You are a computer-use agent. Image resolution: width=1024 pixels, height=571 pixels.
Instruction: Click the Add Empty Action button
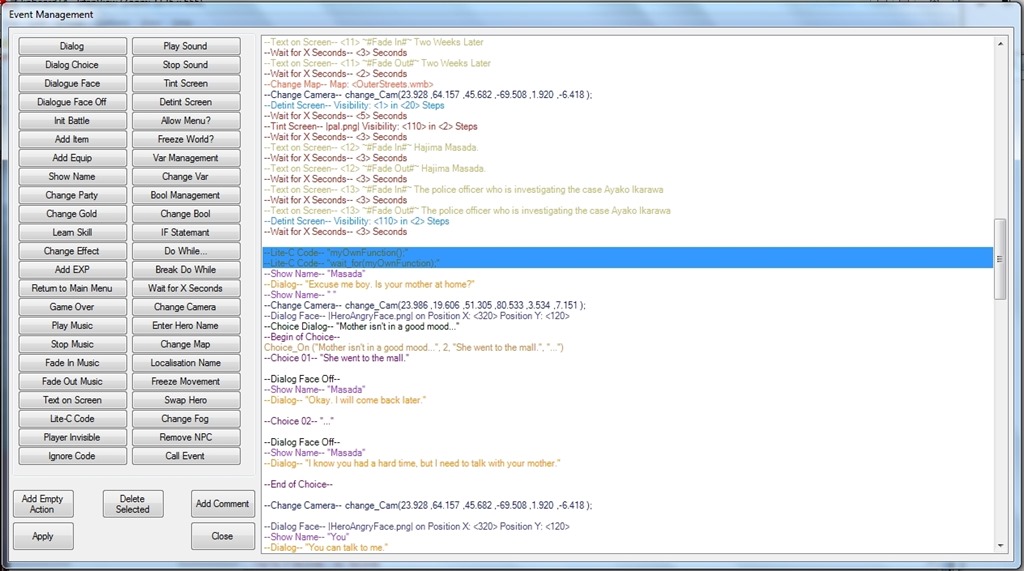[43, 504]
